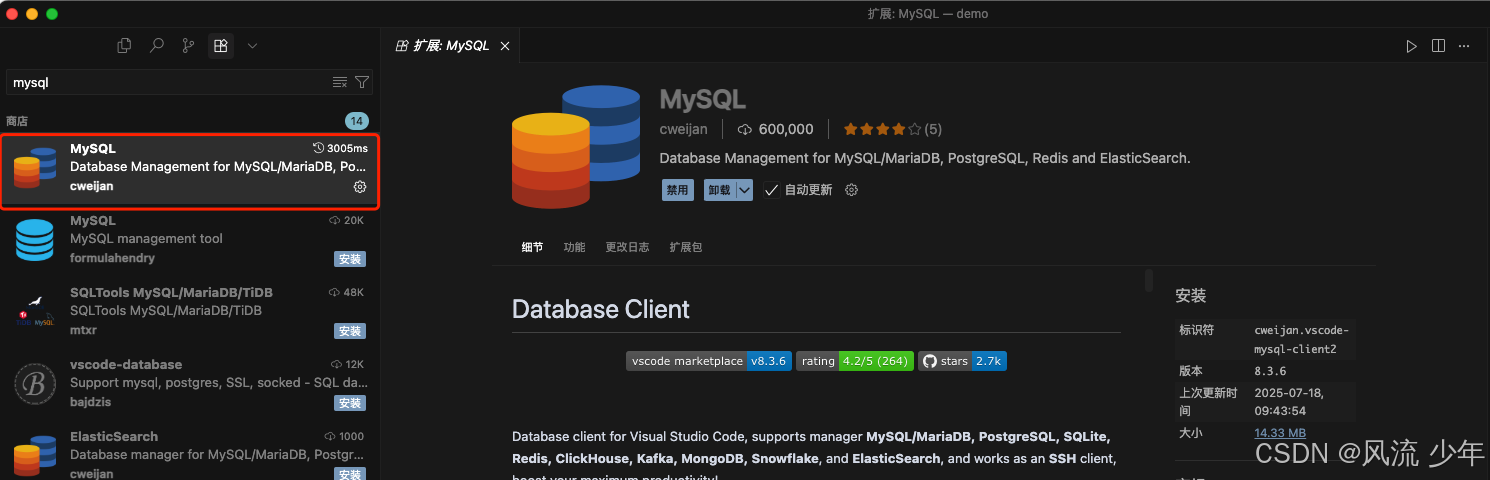
Task: Open editor more actions ellipsis
Action: coord(1465,46)
